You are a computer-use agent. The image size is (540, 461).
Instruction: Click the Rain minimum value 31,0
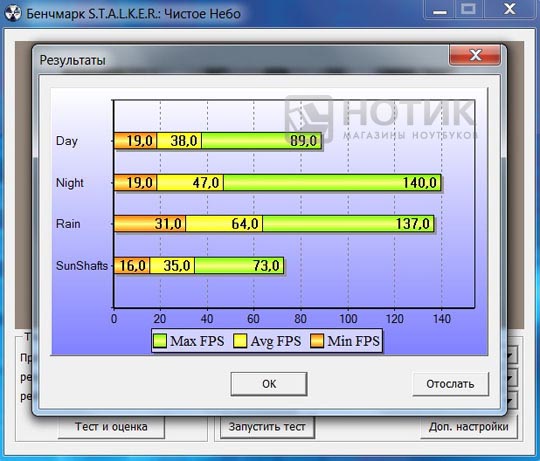pyautogui.click(x=168, y=224)
